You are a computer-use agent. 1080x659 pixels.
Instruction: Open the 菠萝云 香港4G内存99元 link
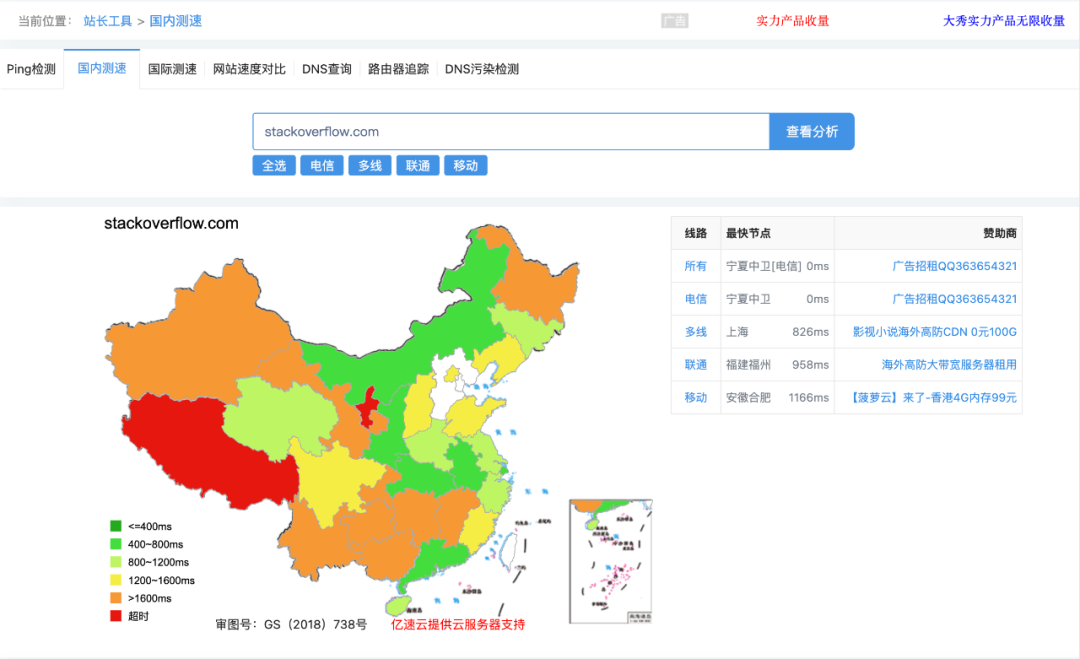(932, 397)
